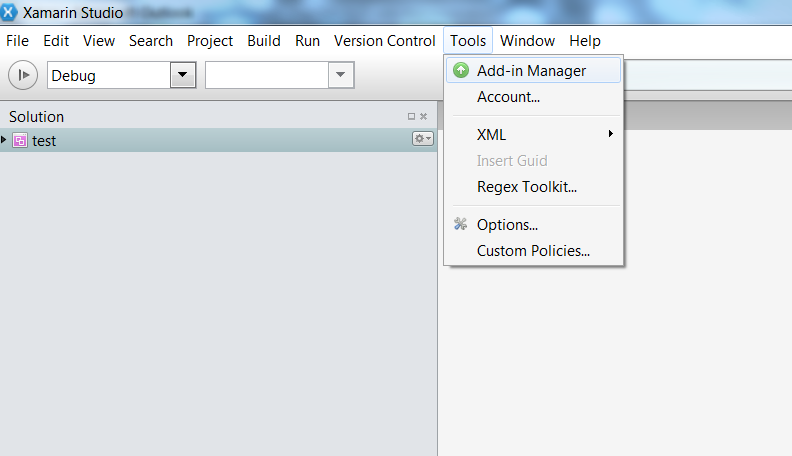Open Options... from Tools menu
This screenshot has width=792, height=456.
click(533, 225)
